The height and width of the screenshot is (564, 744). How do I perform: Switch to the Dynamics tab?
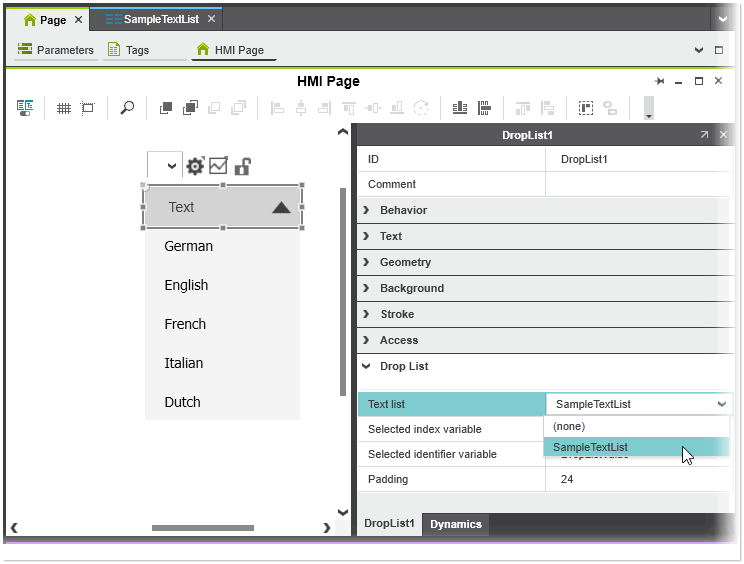(x=455, y=524)
